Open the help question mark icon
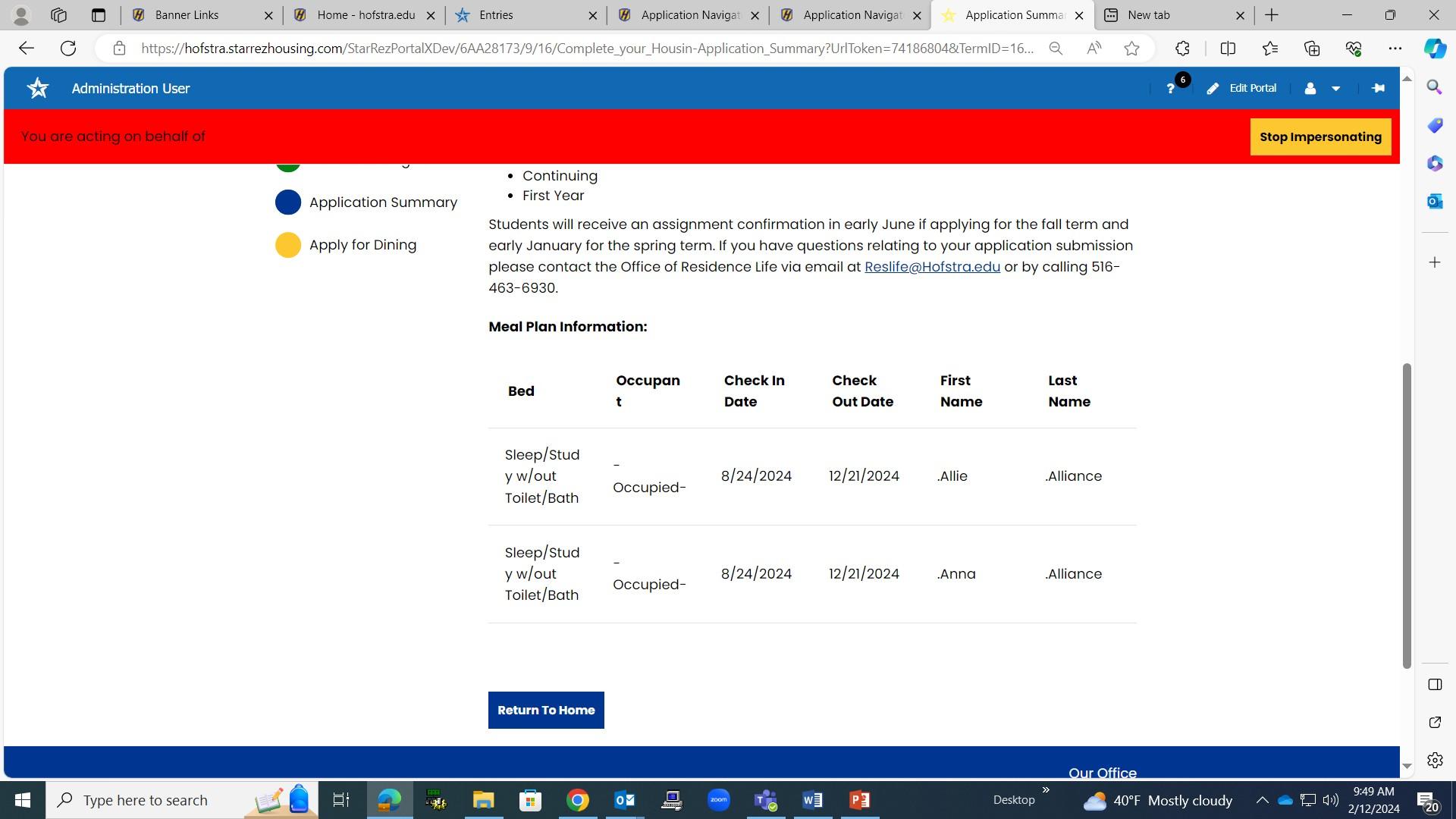Viewport: 1456px width, 819px height. [x=1170, y=89]
